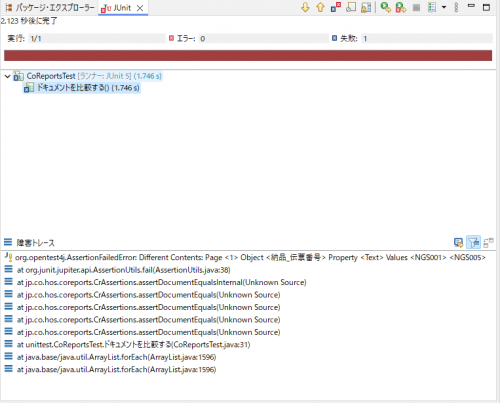Open compare result icon in trace toolbar
Screen dimensions: 500x403
(488, 242)
